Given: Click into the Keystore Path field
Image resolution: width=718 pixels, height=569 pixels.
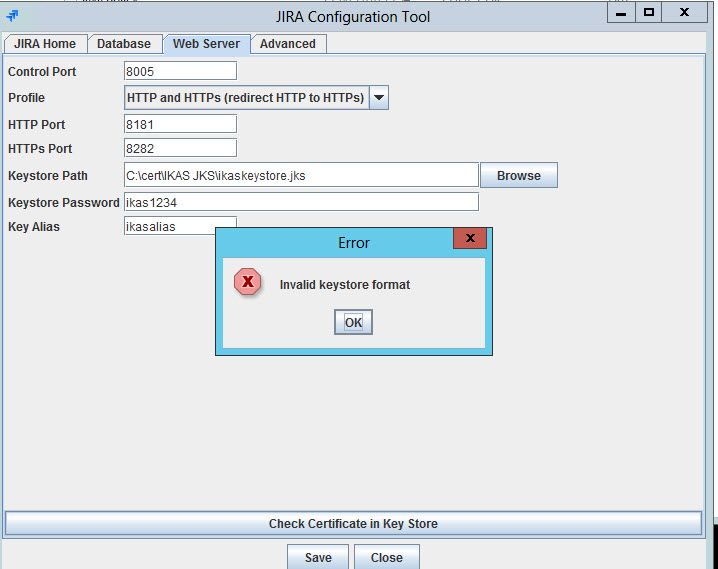Looking at the screenshot, I should pyautogui.click(x=301, y=175).
